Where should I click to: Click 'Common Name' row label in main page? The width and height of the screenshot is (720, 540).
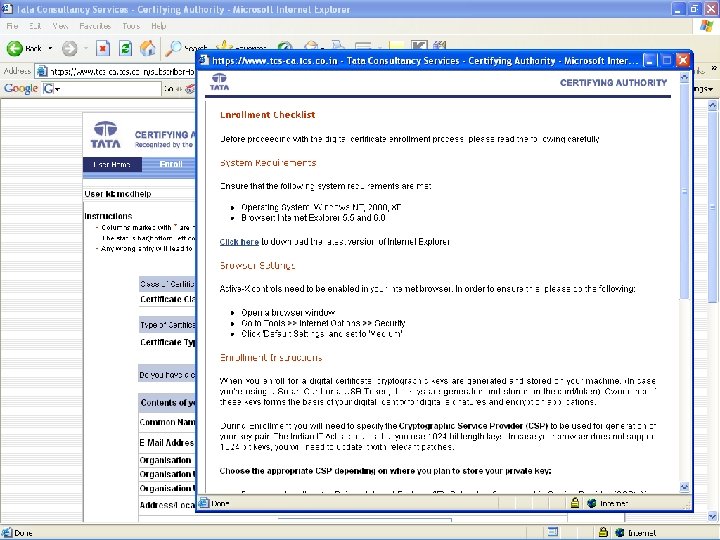point(167,422)
